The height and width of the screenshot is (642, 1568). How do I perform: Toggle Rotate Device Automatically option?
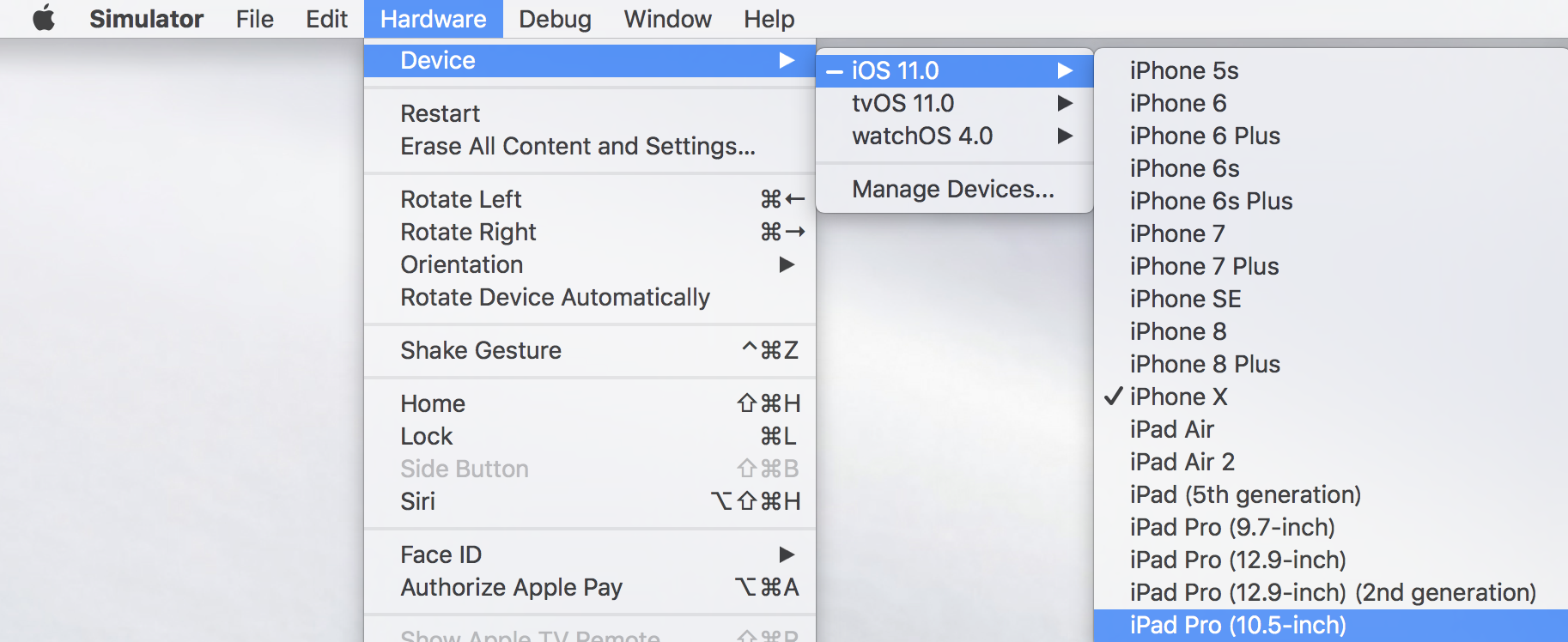[x=555, y=297]
